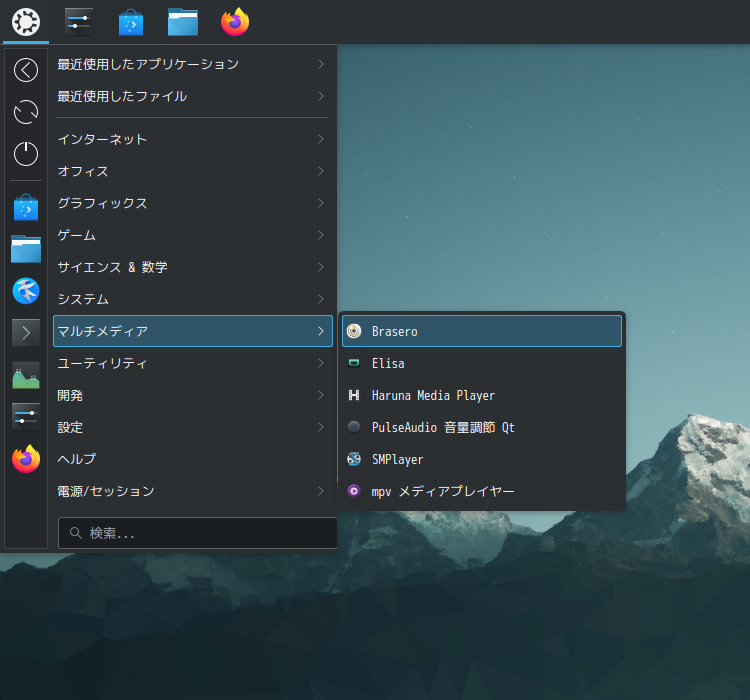Screen dimensions: 750x700
Task: Click the Brasero disc icon
Action: (354, 331)
